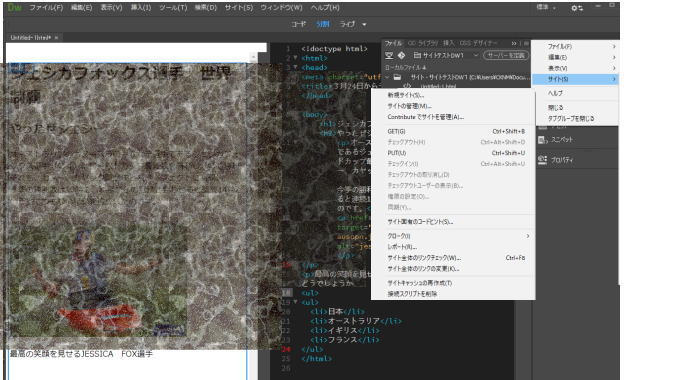Choose タブグループを閉じる in panel menu
This screenshot has height=380, width=700.
[575, 119]
